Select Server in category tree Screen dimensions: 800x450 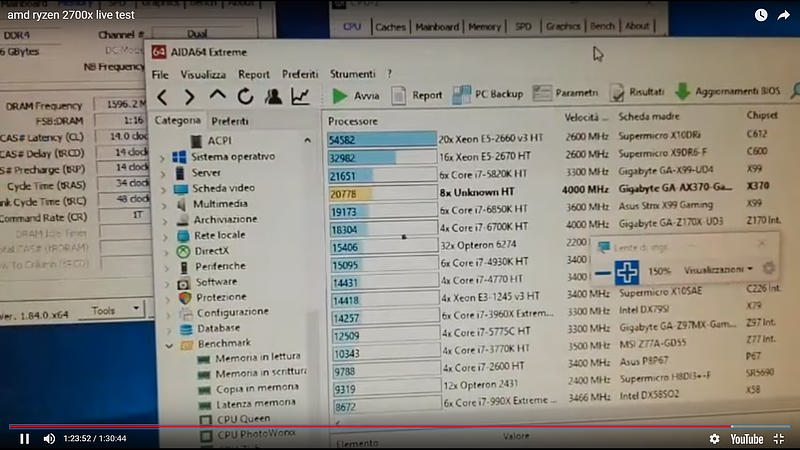pyautogui.click(x=206, y=172)
